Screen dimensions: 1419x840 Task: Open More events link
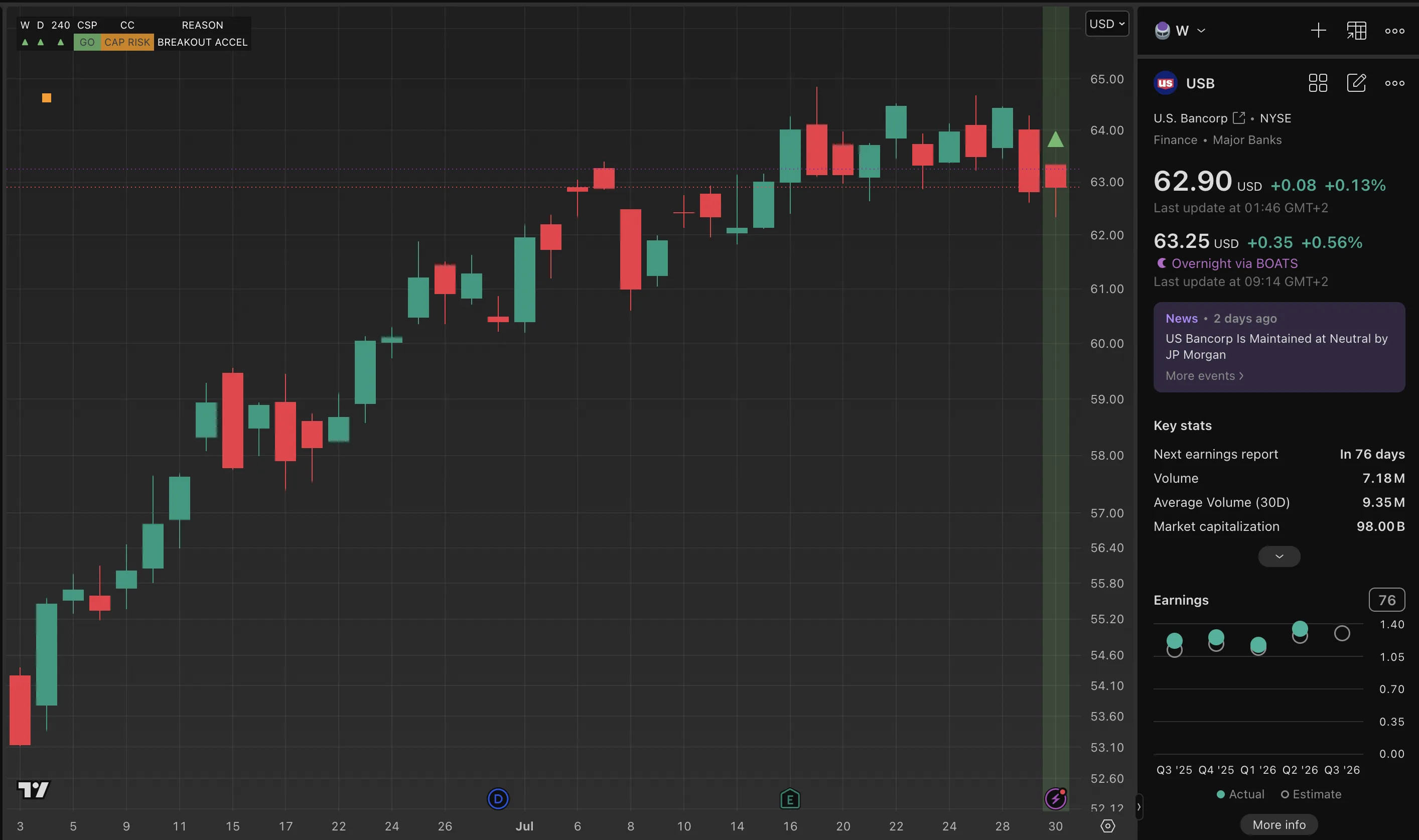(x=1204, y=376)
